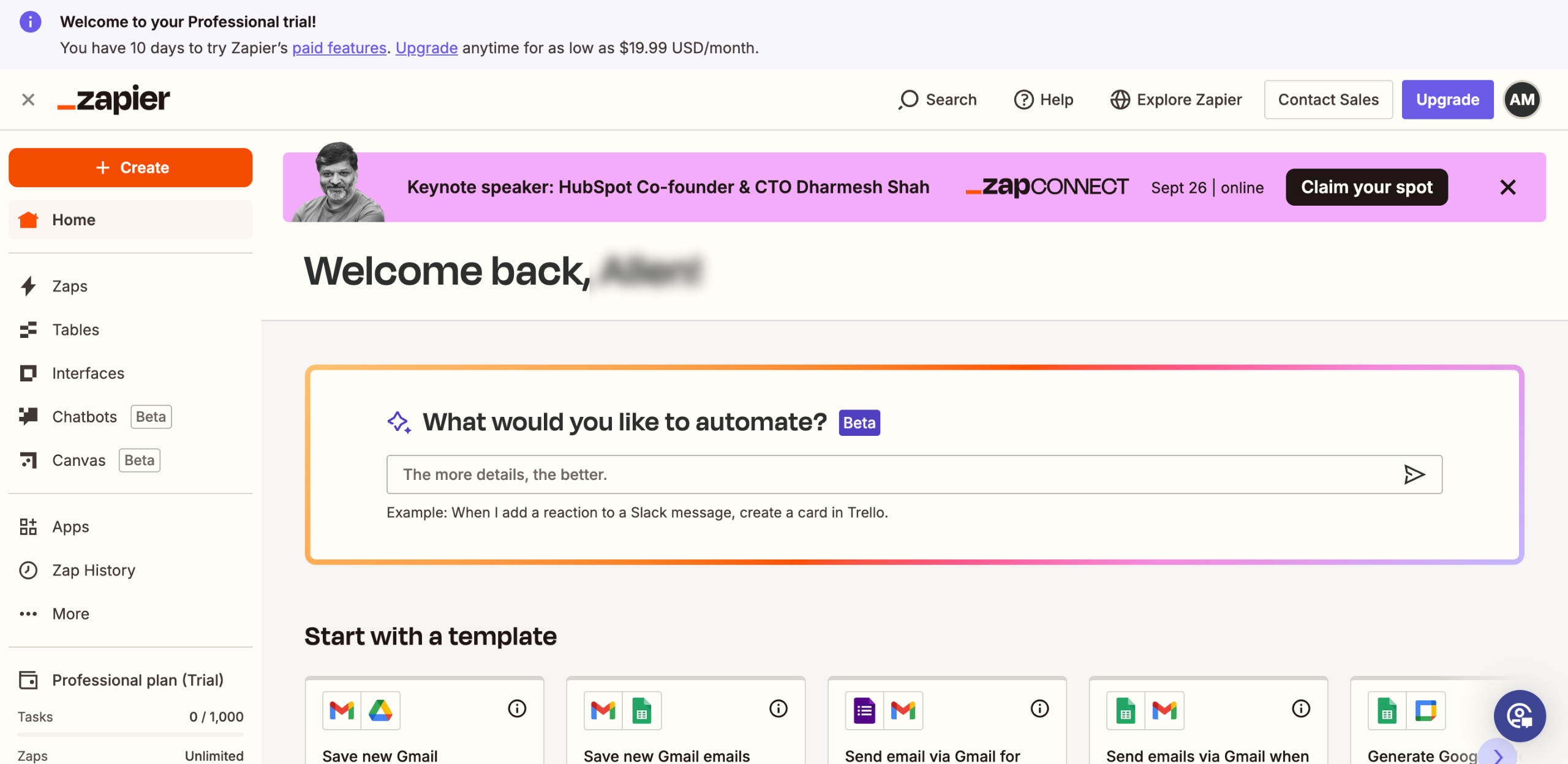Click the Zaps lightning bolt icon
The image size is (1568, 764).
coord(28,286)
